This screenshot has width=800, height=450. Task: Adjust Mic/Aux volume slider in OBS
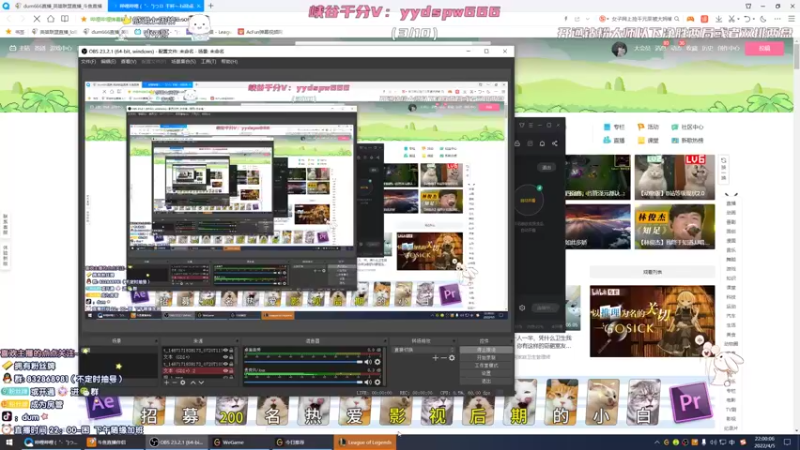point(304,382)
